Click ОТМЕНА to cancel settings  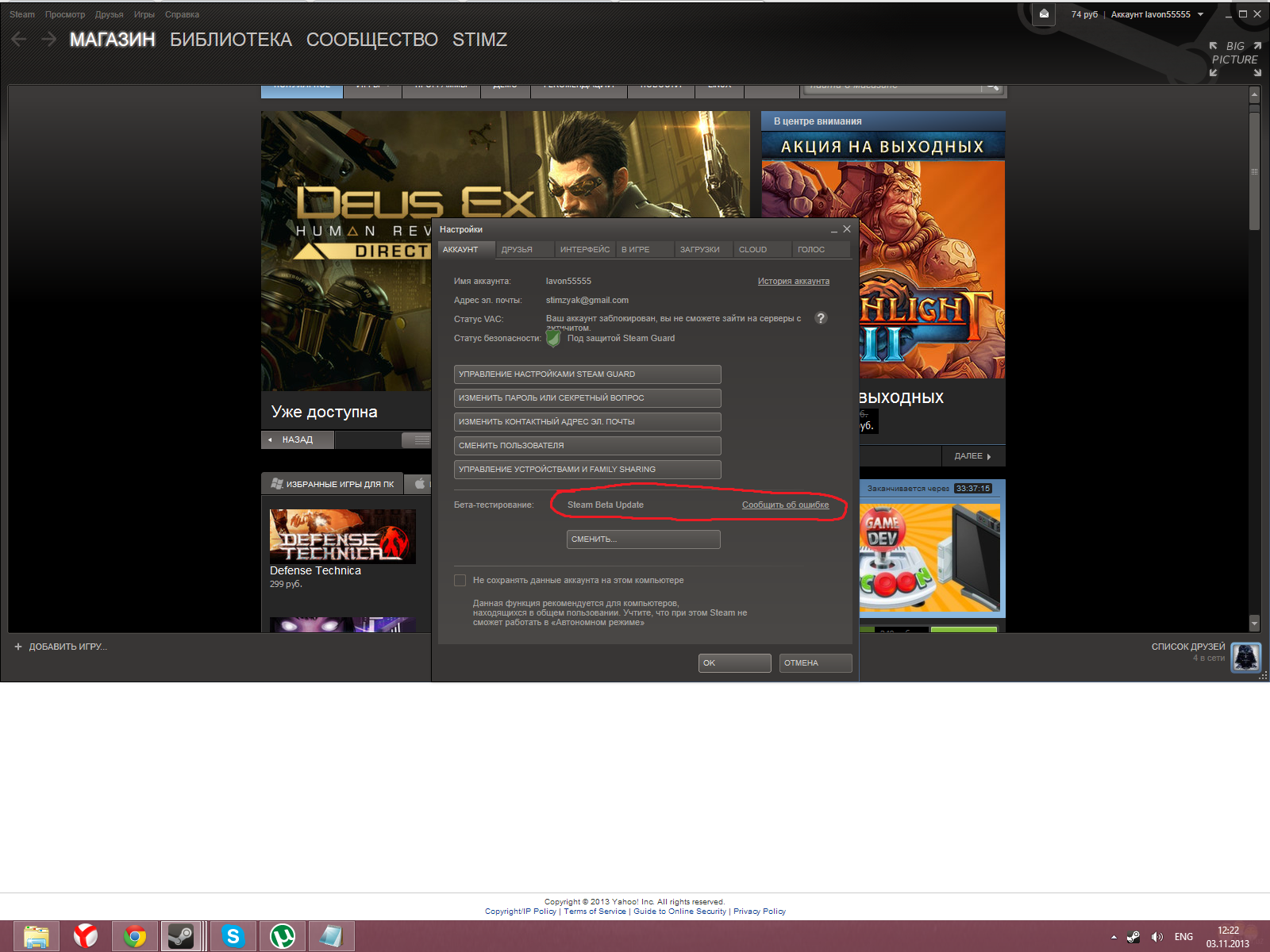pos(816,663)
